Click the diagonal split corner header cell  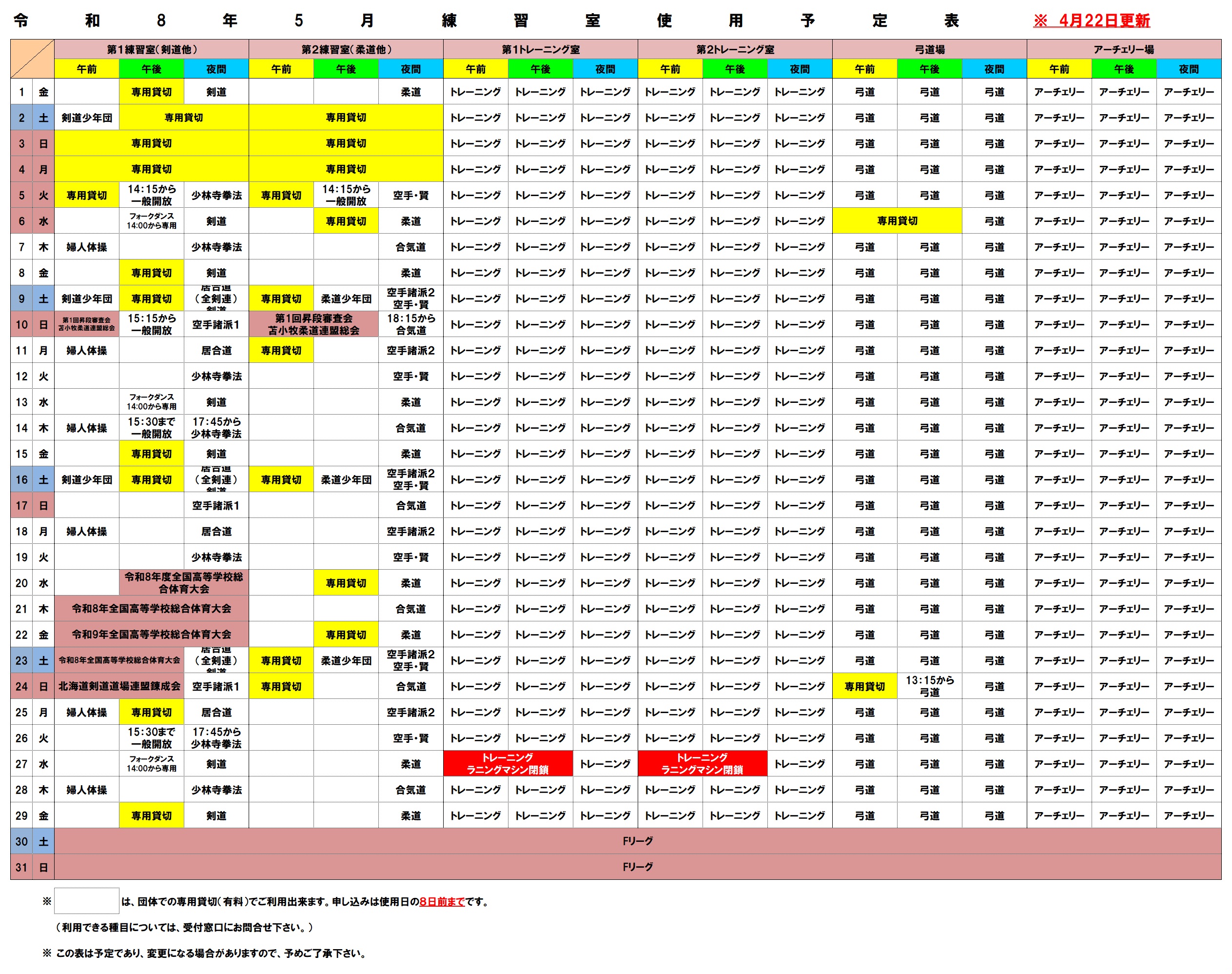coord(33,59)
